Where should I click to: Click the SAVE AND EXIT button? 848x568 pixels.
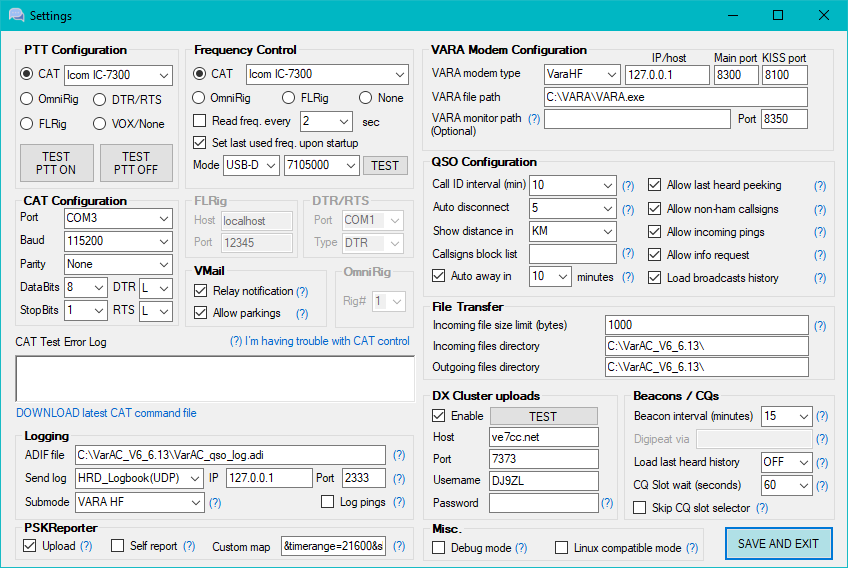tap(778, 544)
